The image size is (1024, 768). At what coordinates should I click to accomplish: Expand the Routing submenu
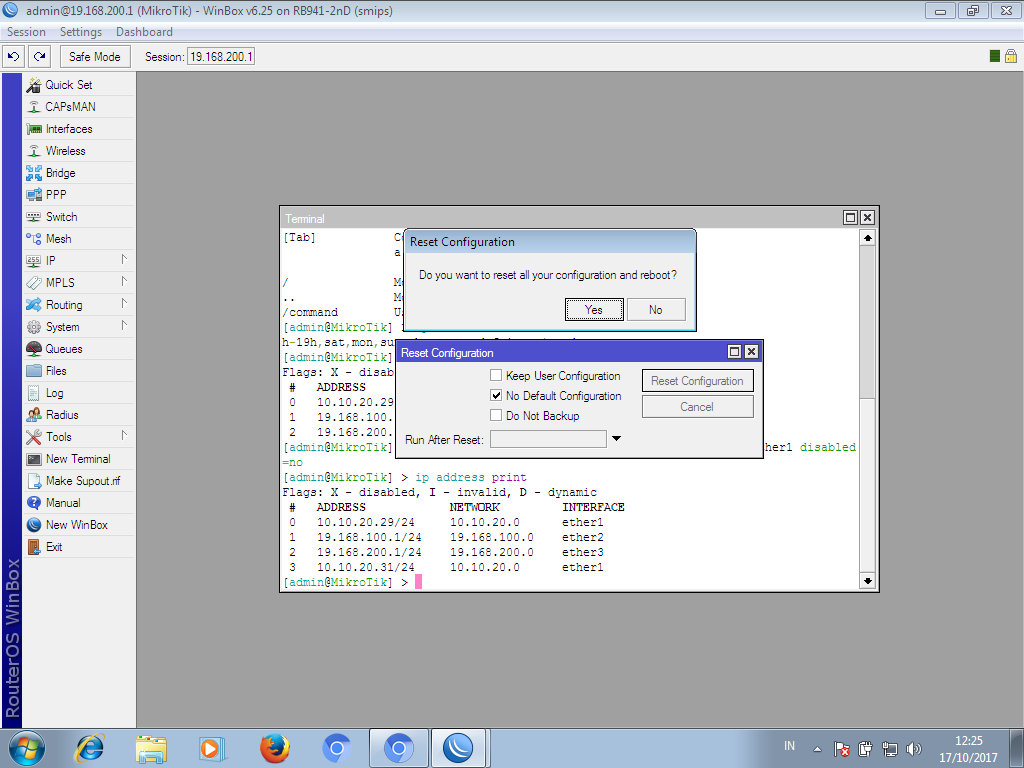124,304
